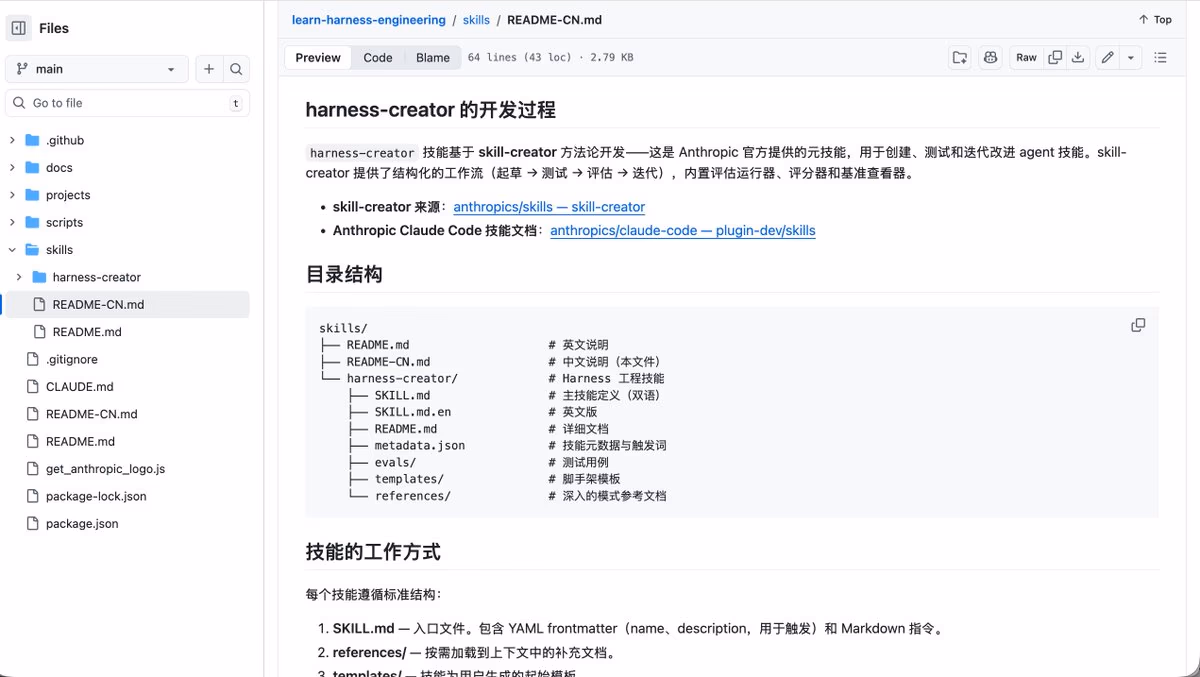Screen dimensions: 1200x677
Task: Open the main branch selector dropdown
Action: pos(96,69)
